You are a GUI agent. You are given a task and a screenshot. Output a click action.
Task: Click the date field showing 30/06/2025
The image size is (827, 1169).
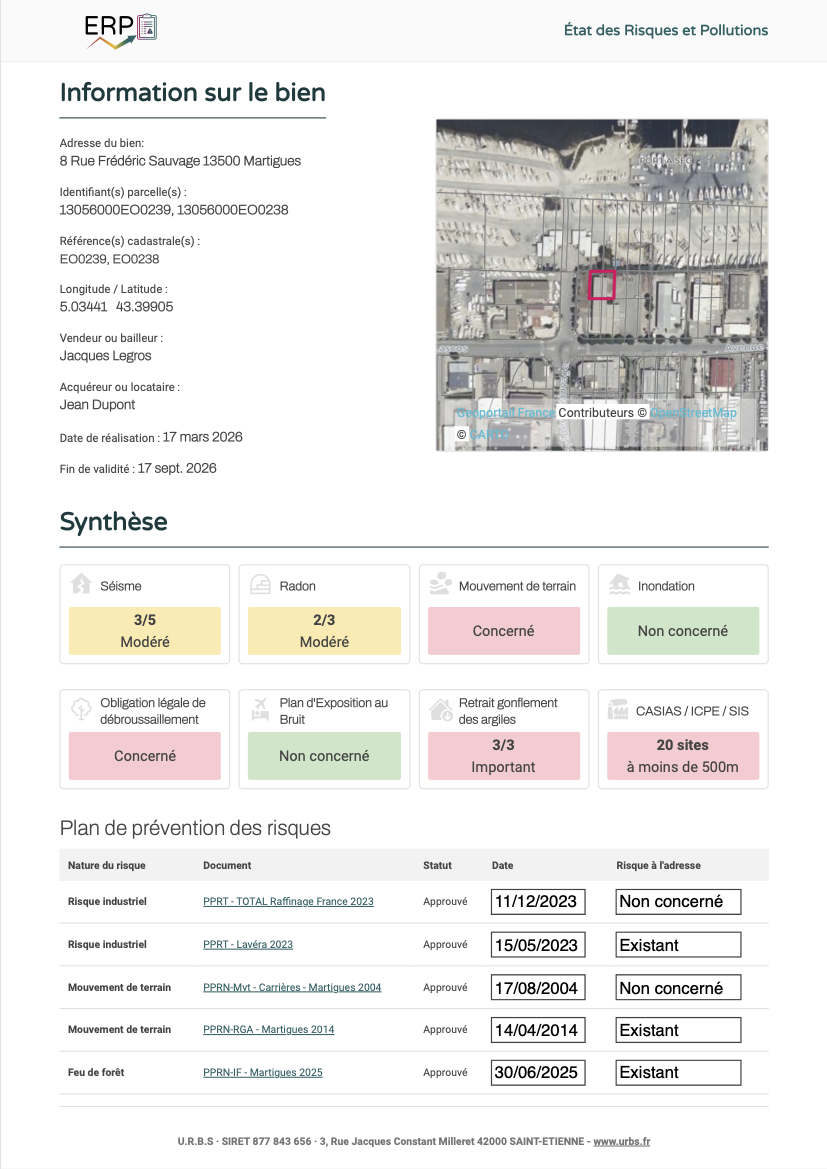point(538,1072)
